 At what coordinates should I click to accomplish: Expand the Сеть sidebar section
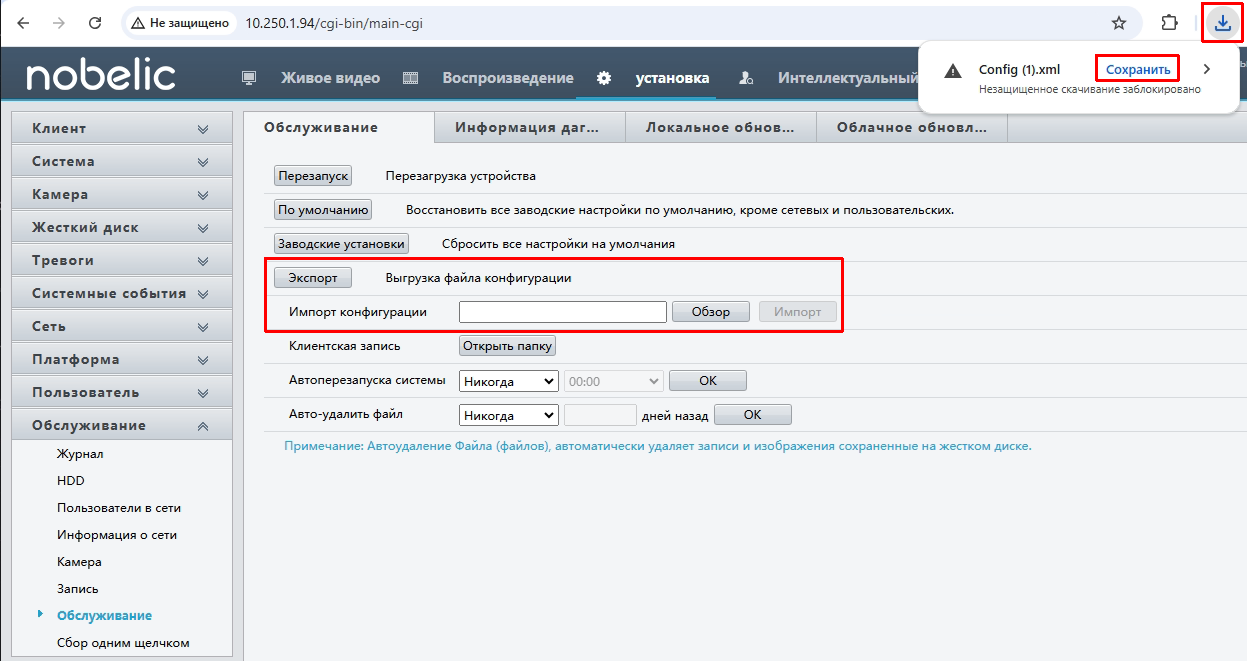pos(121,326)
